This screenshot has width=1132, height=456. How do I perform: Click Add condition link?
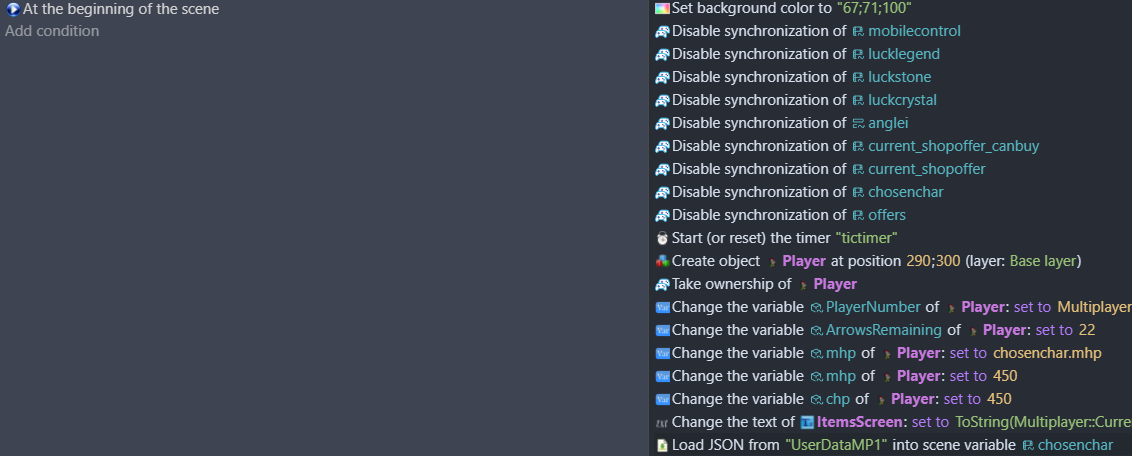(52, 31)
